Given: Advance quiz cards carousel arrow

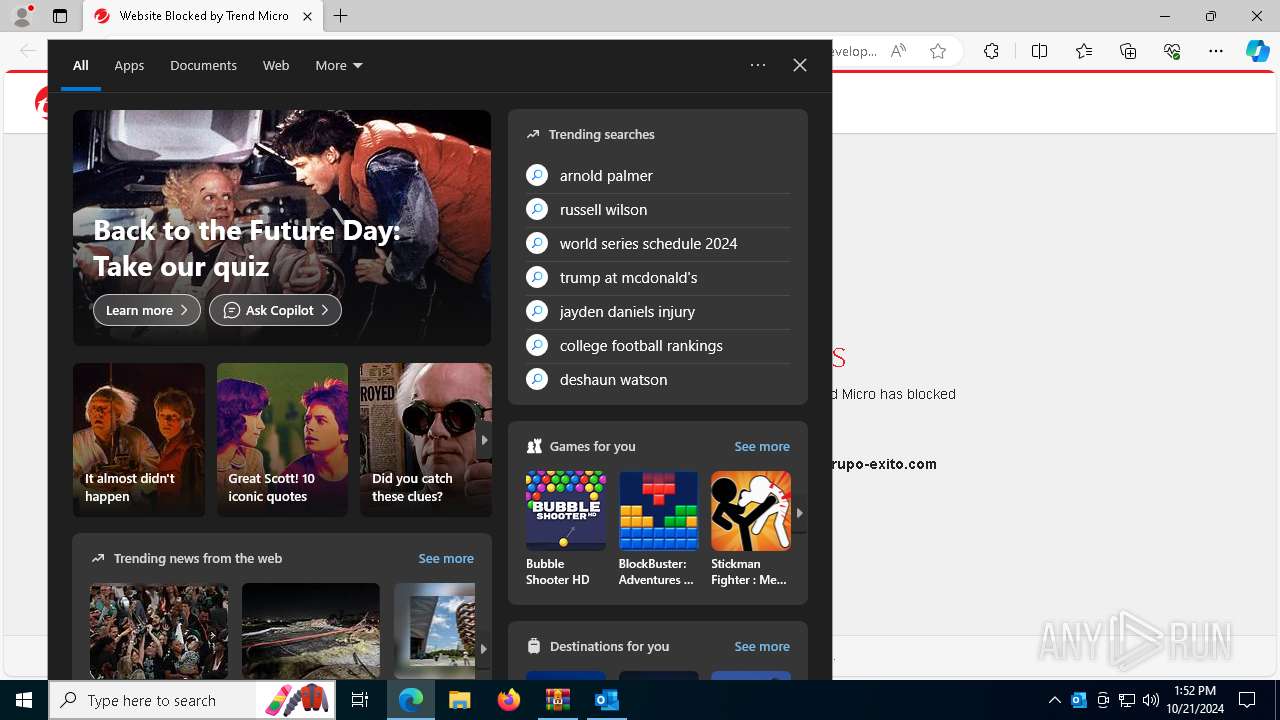Looking at the screenshot, I should click(484, 440).
